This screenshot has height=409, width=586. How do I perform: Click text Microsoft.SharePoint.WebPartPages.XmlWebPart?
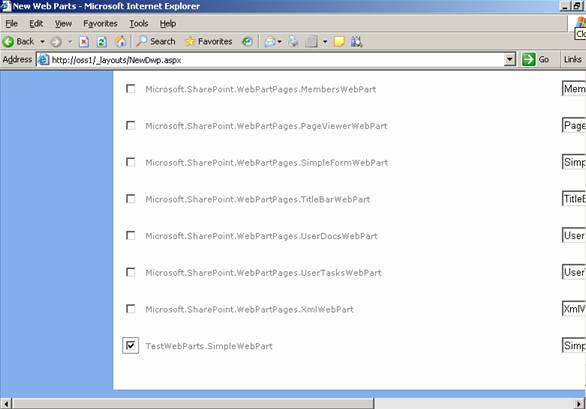(250, 309)
